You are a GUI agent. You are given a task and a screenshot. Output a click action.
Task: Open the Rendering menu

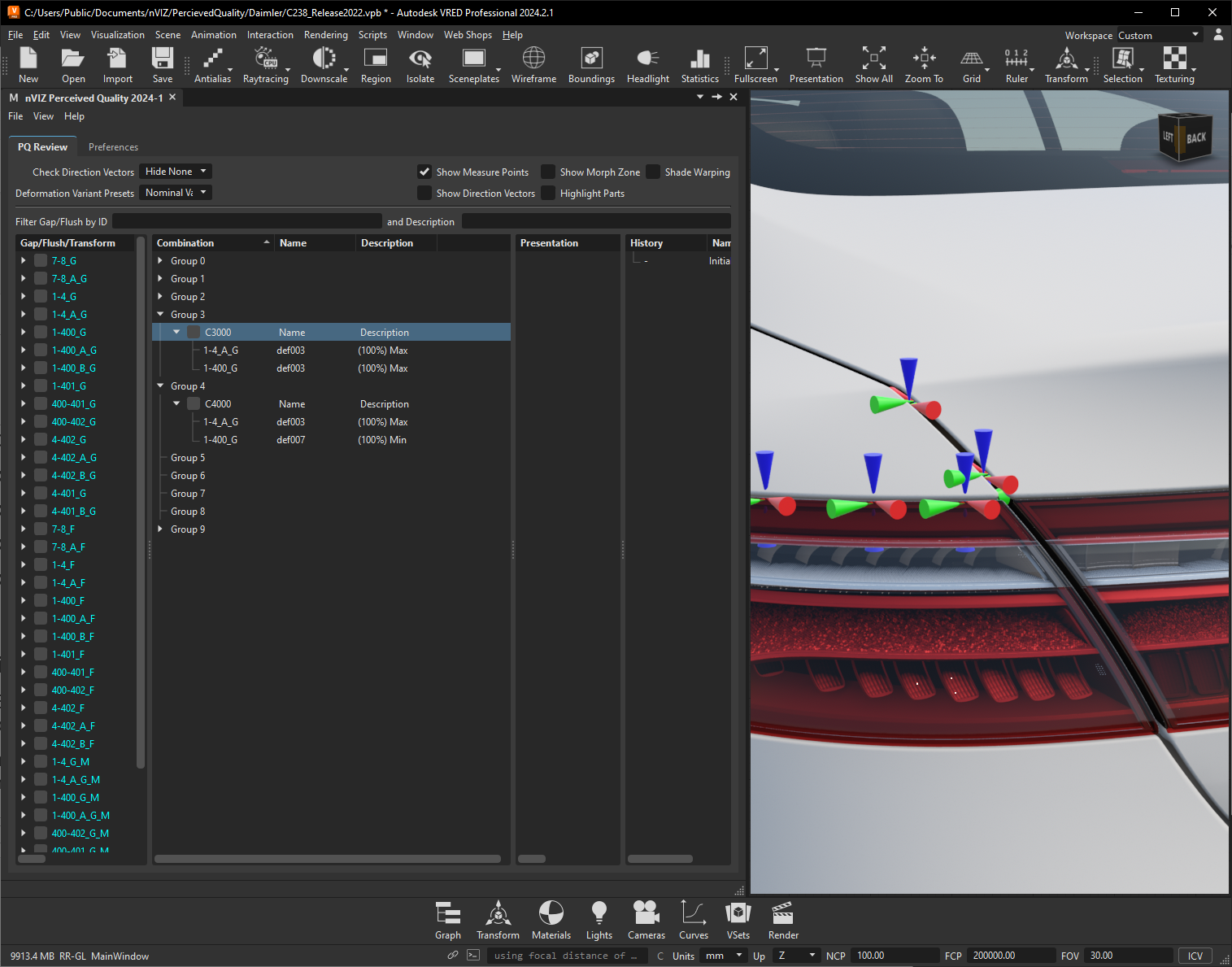(325, 35)
